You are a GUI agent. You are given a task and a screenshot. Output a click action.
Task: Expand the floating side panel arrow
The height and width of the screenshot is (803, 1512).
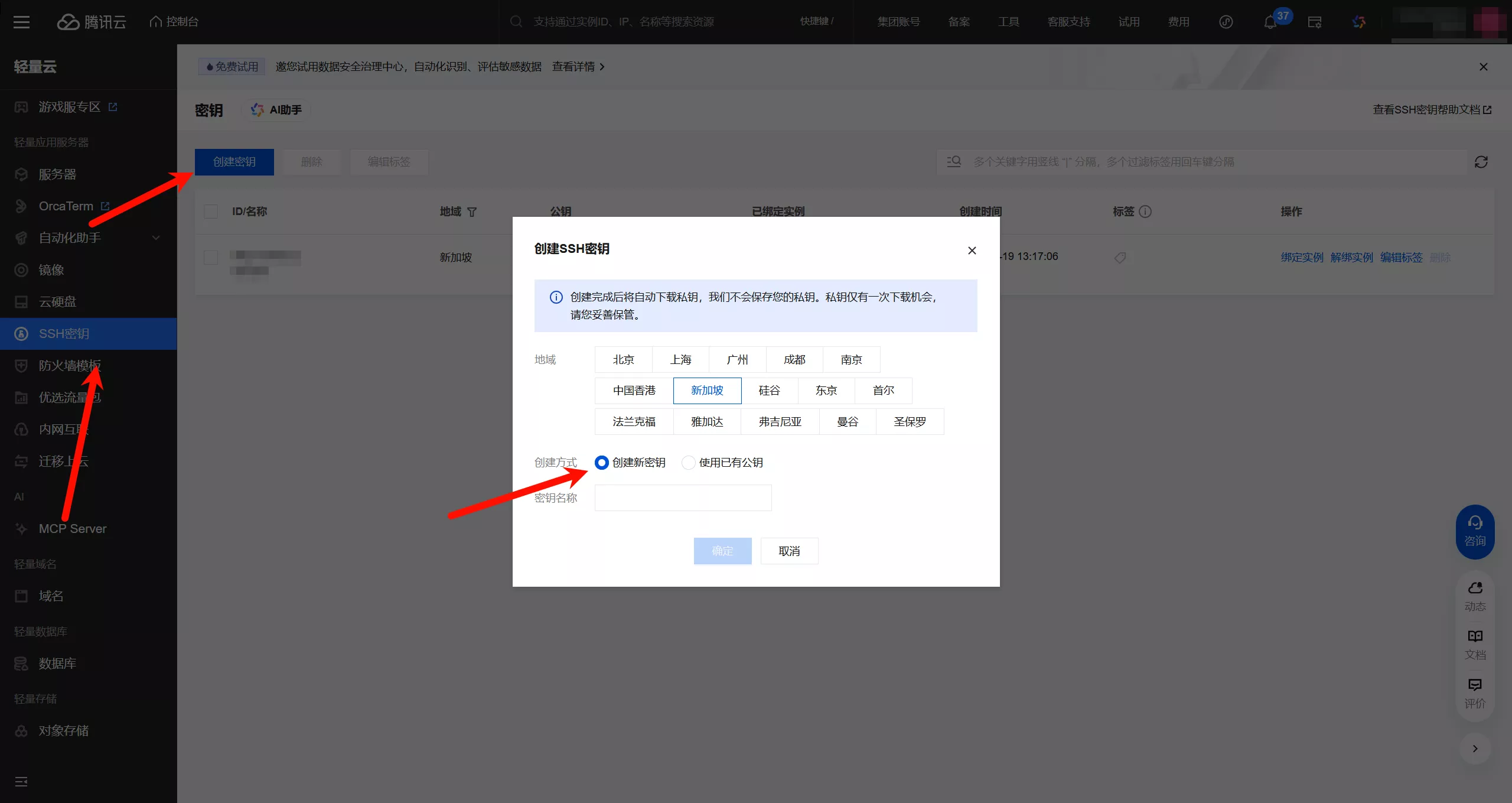click(x=1475, y=749)
